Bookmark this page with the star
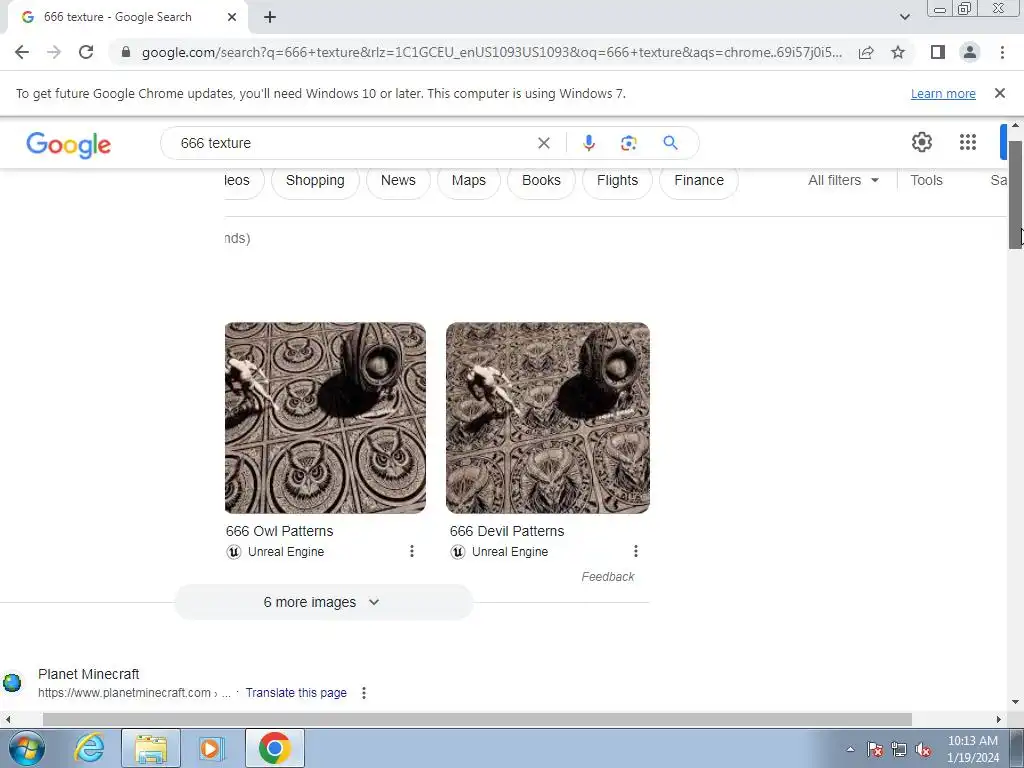Viewport: 1024px width, 768px height. point(898,52)
